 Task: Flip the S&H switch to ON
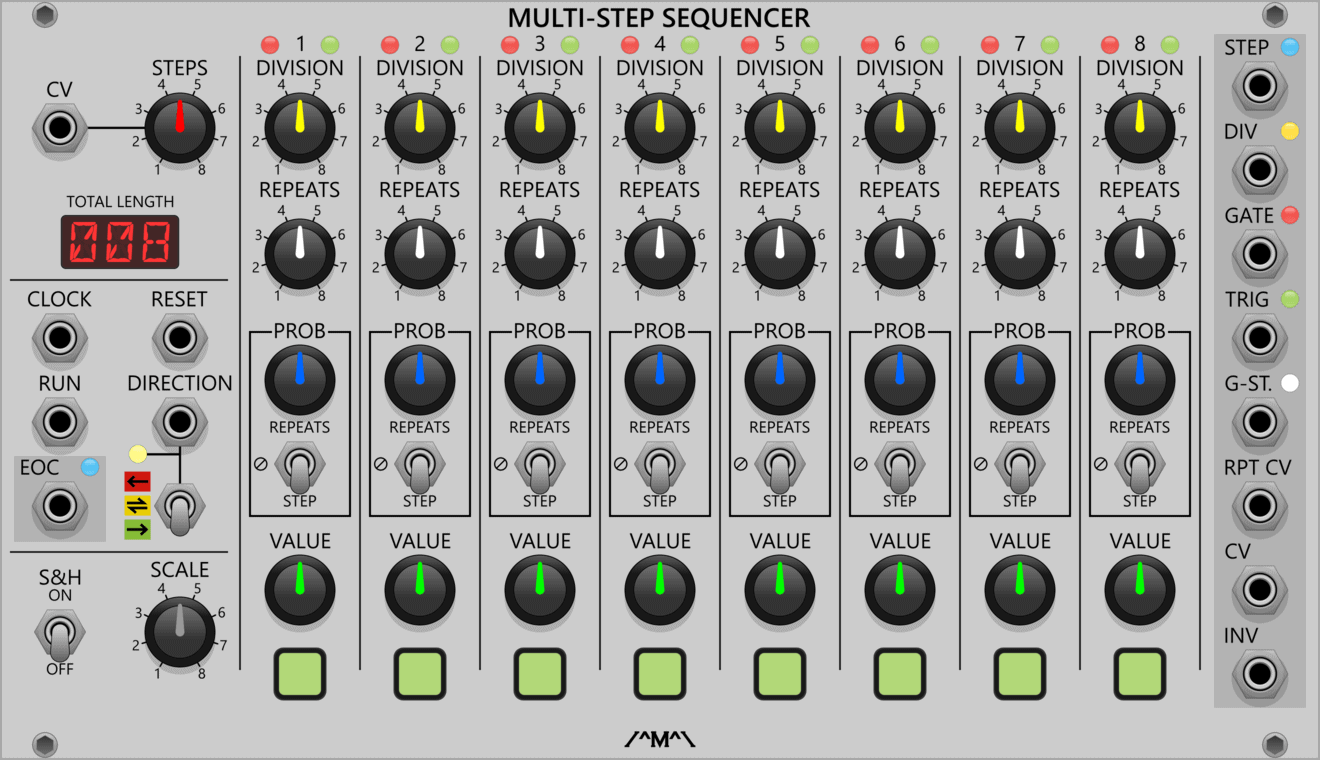60,624
